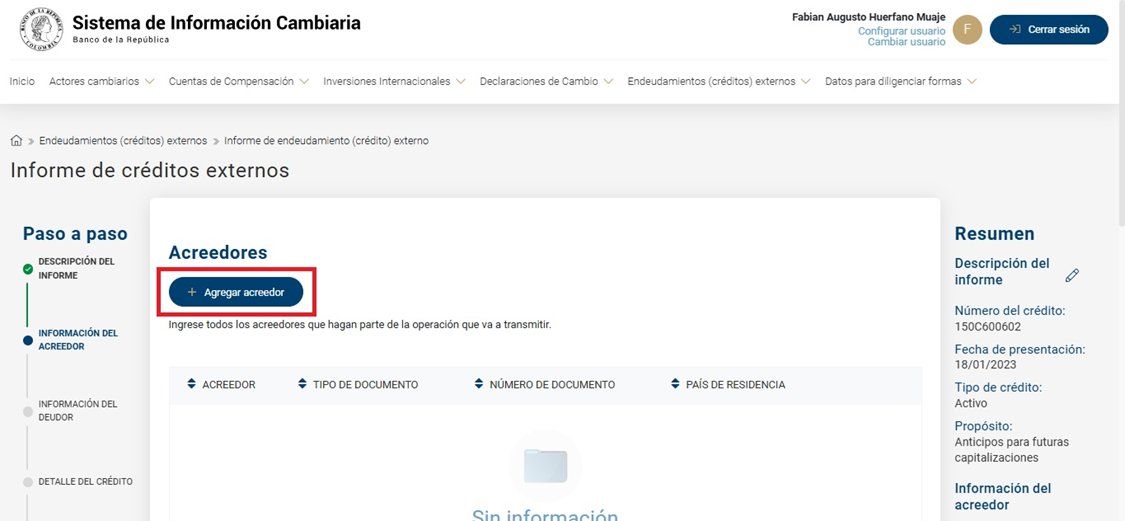Click Cambiar usuario link
This screenshot has width=1125, height=521.
(906, 42)
